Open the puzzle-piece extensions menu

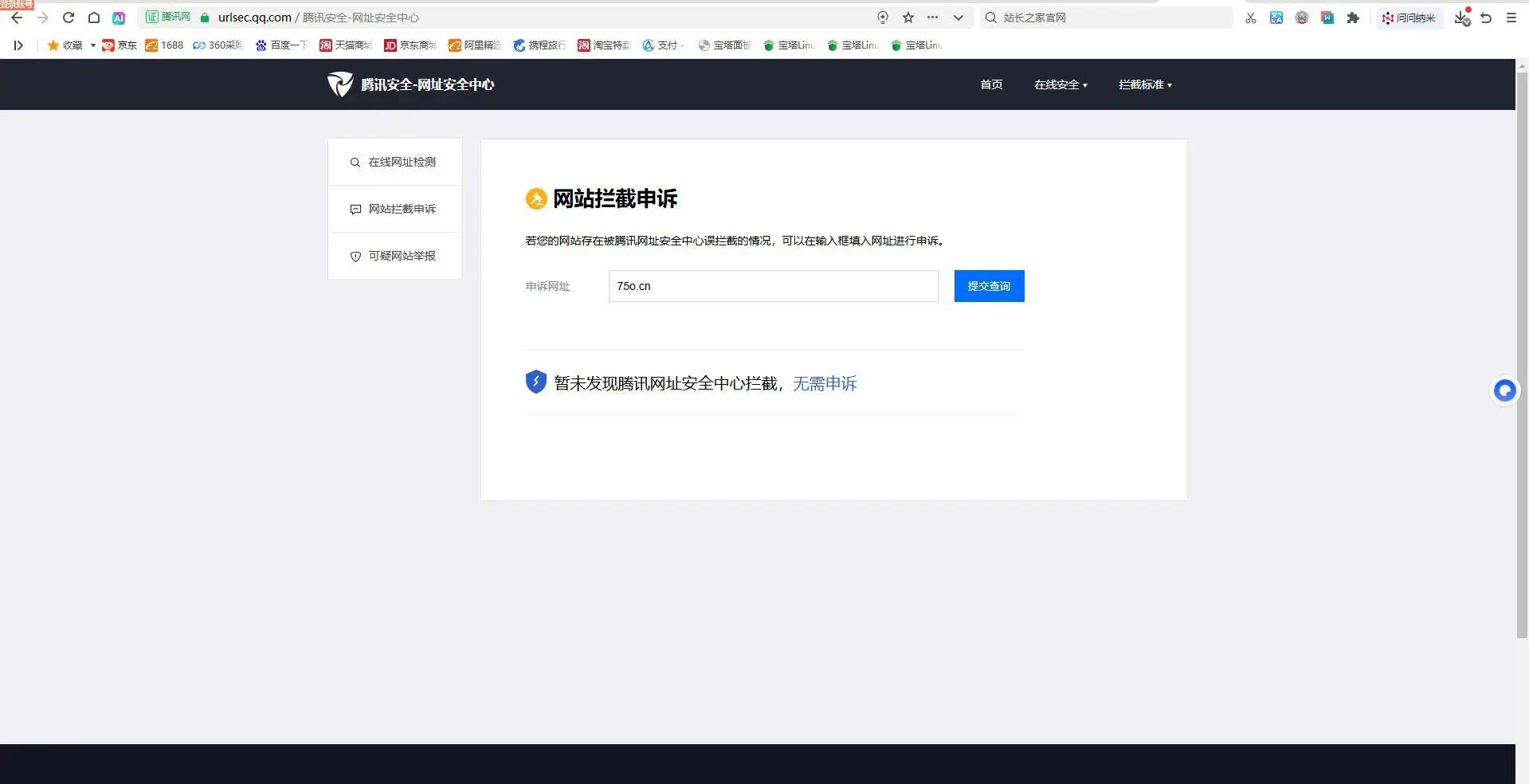pos(1353,18)
